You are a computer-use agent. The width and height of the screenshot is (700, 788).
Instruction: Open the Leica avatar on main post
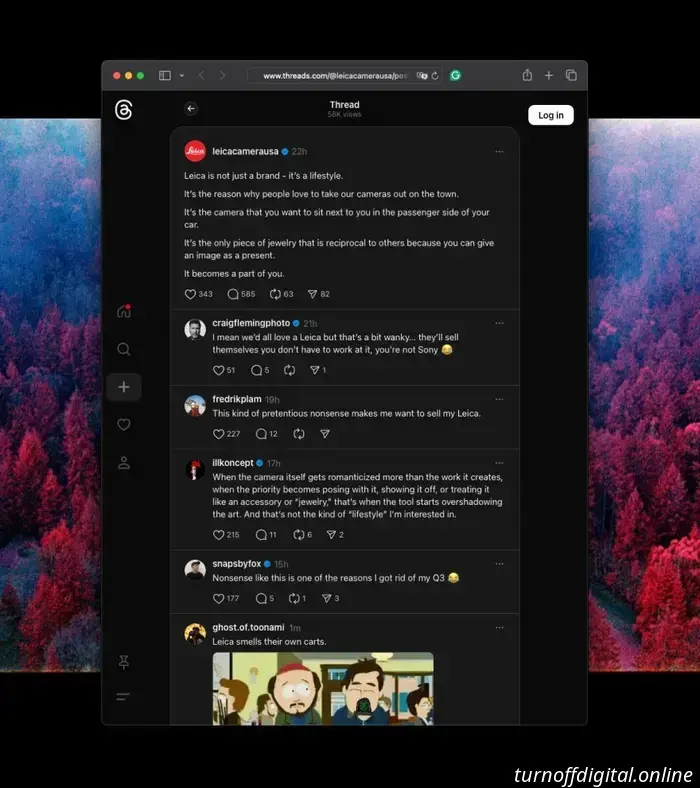(x=195, y=151)
